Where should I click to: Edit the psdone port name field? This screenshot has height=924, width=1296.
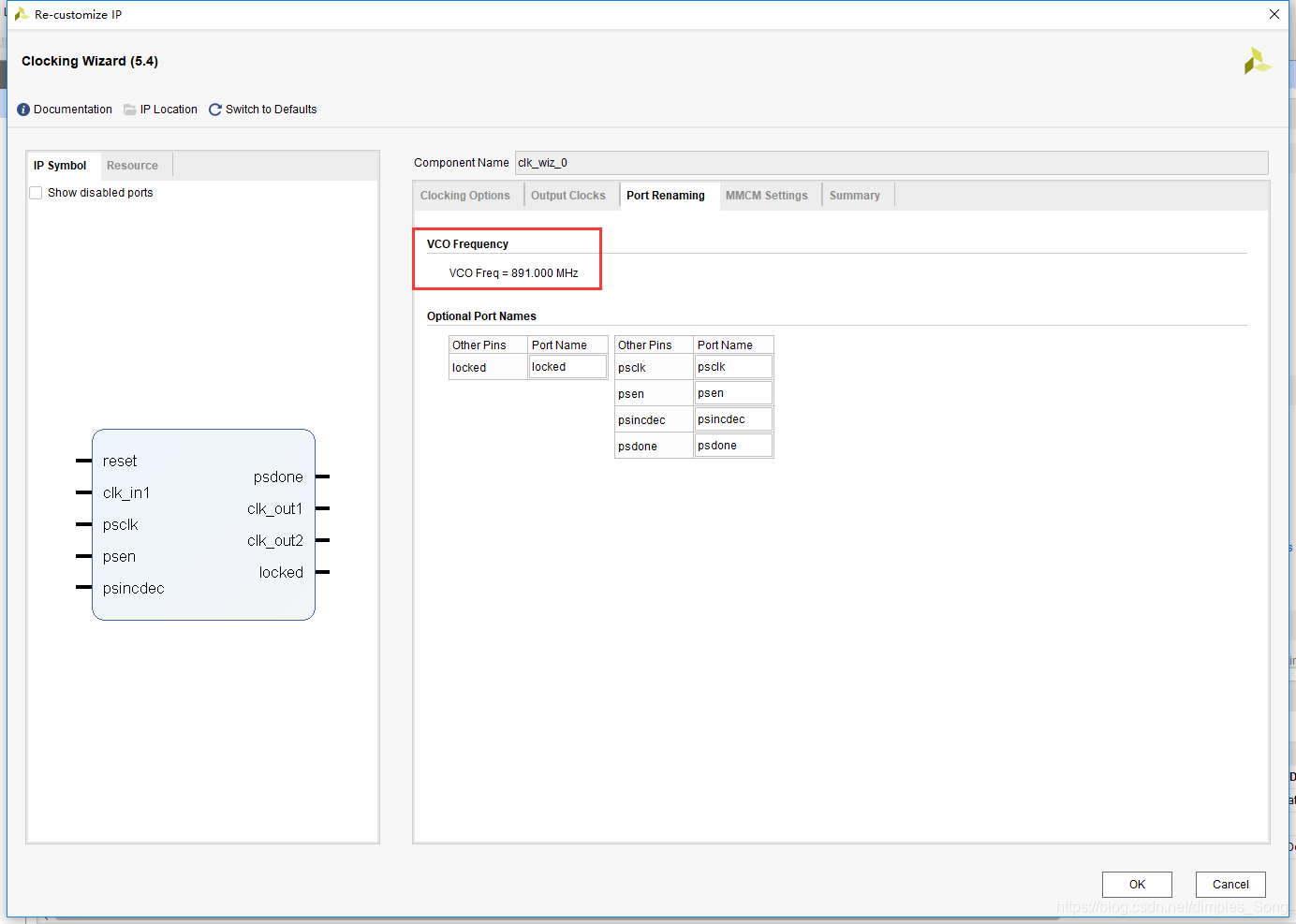pos(733,446)
